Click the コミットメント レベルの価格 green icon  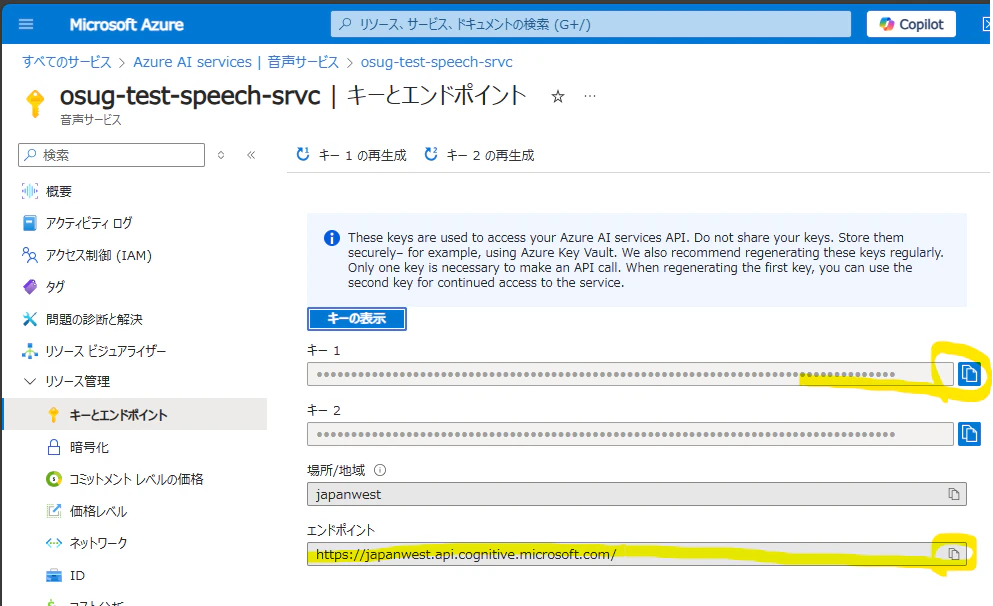tap(54, 479)
